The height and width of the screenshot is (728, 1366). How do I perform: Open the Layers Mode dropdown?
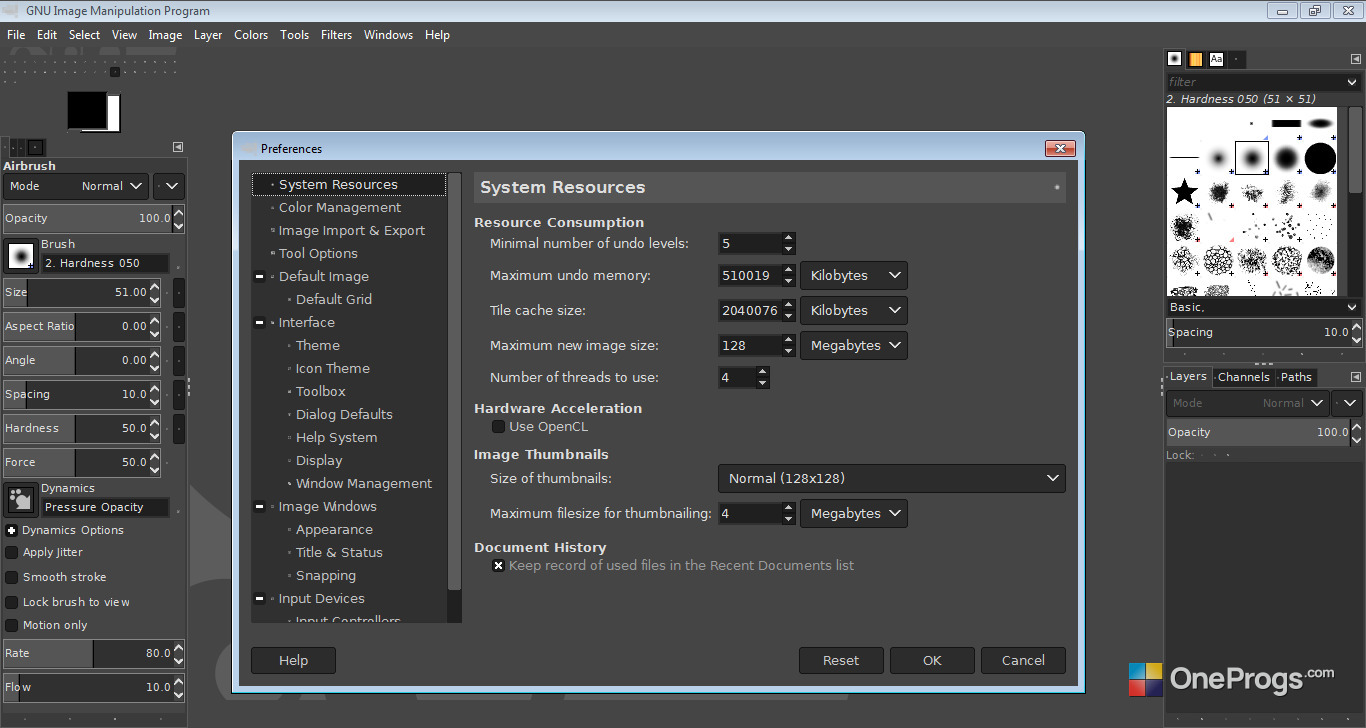1247,403
